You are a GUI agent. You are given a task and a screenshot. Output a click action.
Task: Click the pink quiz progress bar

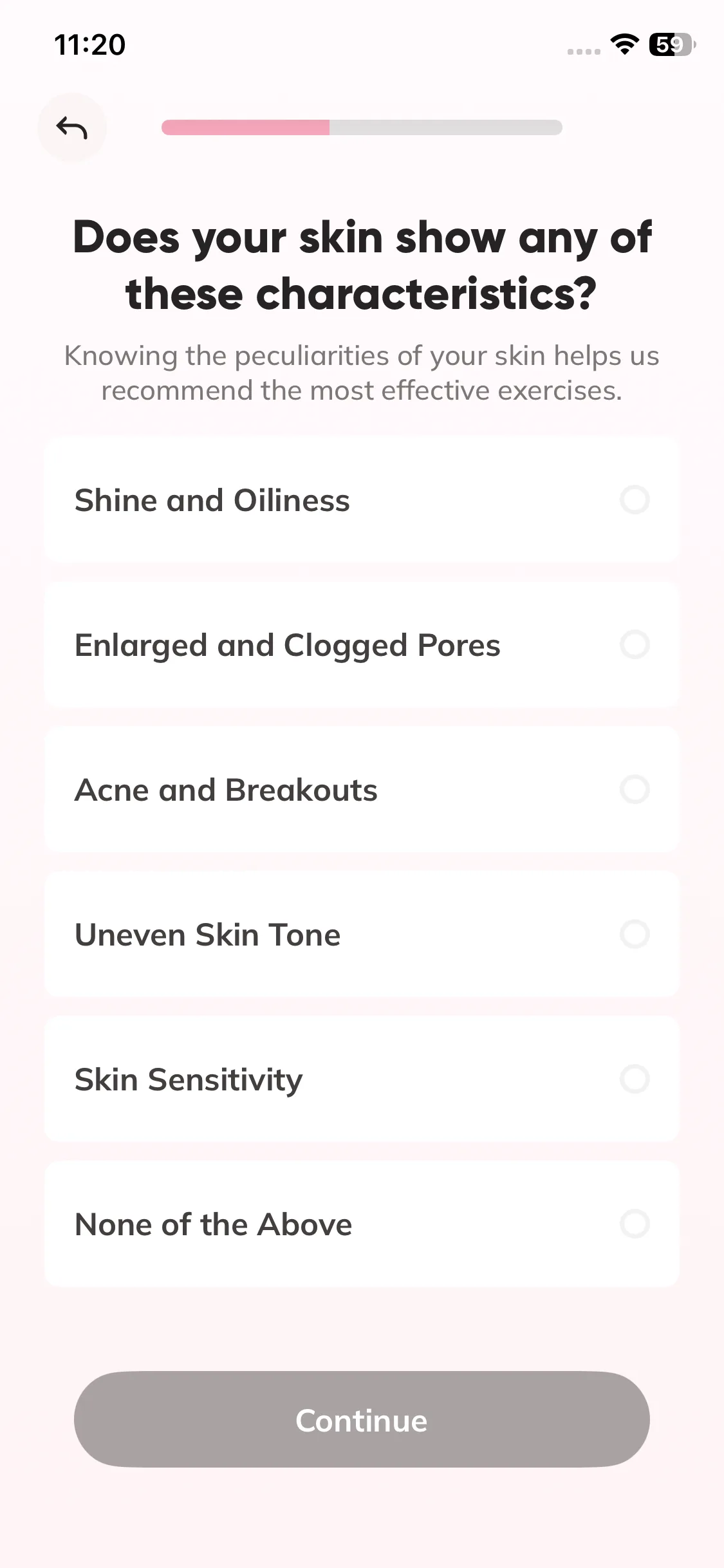point(245,127)
